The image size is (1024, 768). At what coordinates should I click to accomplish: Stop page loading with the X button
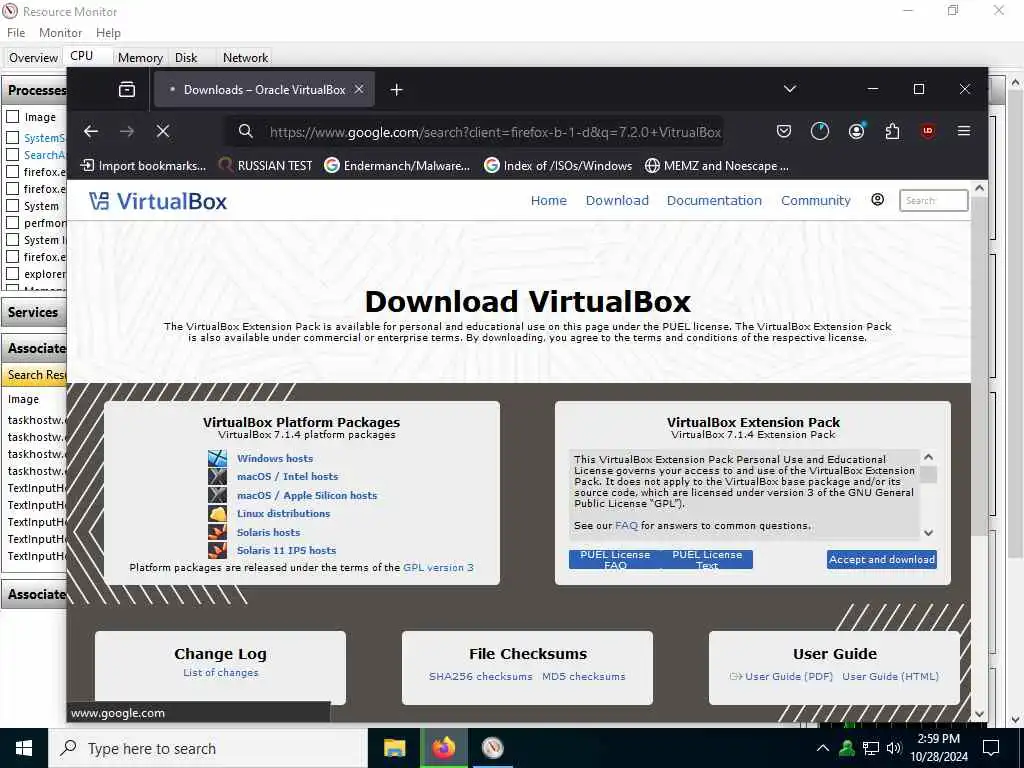point(163,131)
